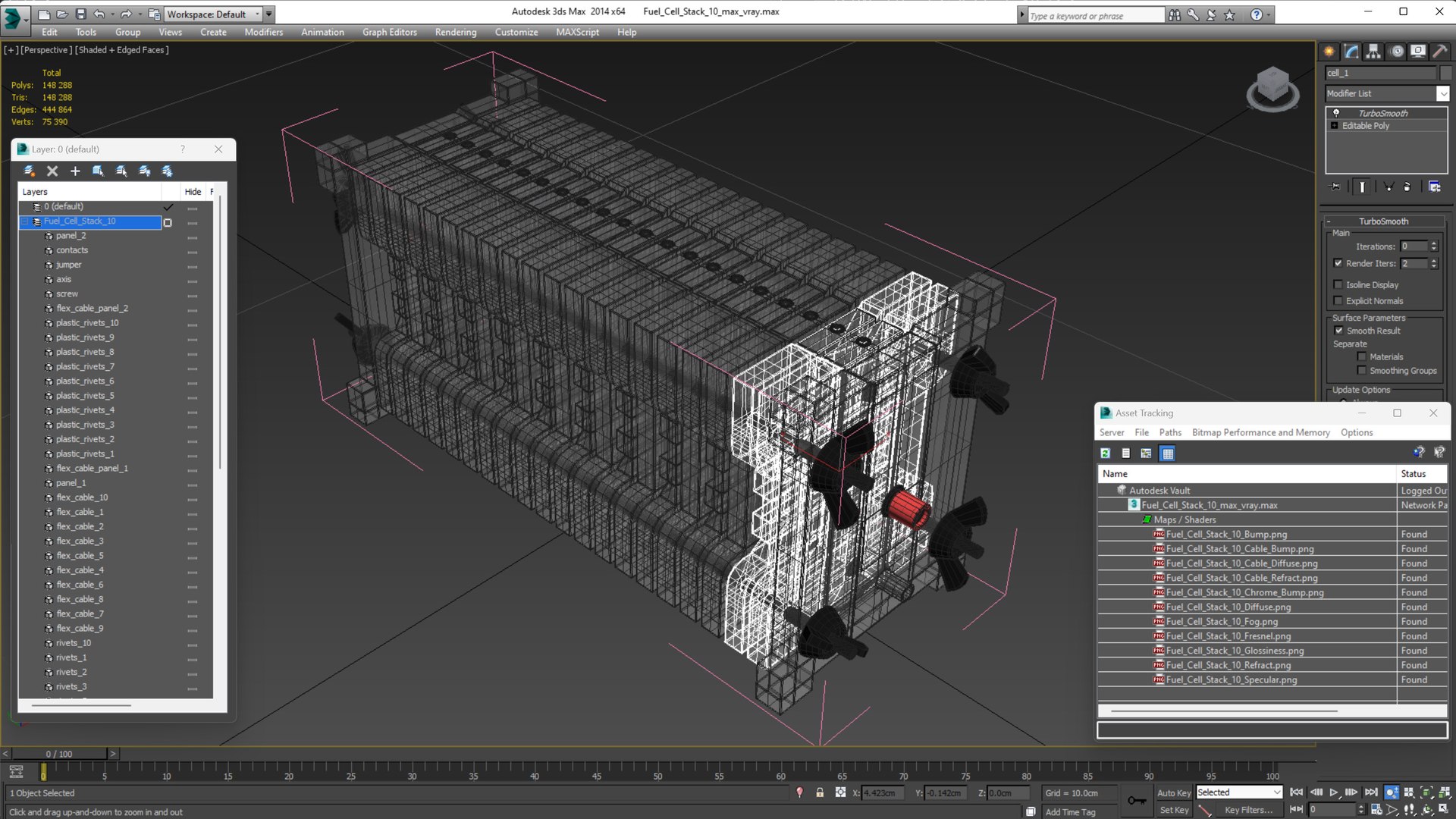1456x819 pixels.
Task: Toggle the selection lock padlock icon
Action: [x=820, y=792]
